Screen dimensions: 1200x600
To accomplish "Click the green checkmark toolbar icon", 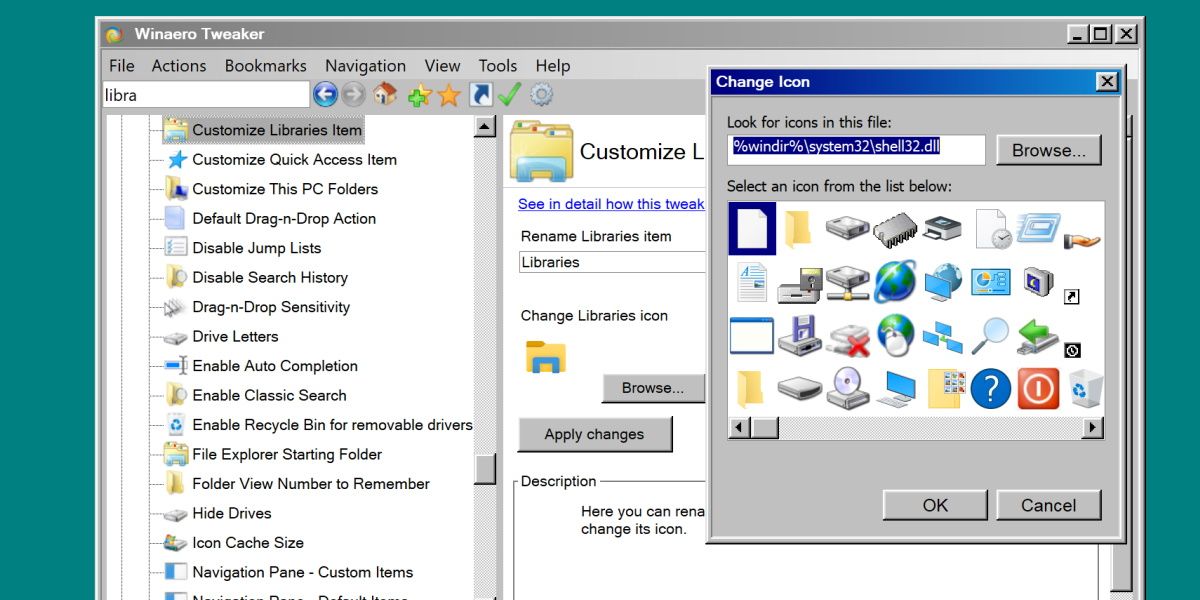I will pyautogui.click(x=509, y=95).
